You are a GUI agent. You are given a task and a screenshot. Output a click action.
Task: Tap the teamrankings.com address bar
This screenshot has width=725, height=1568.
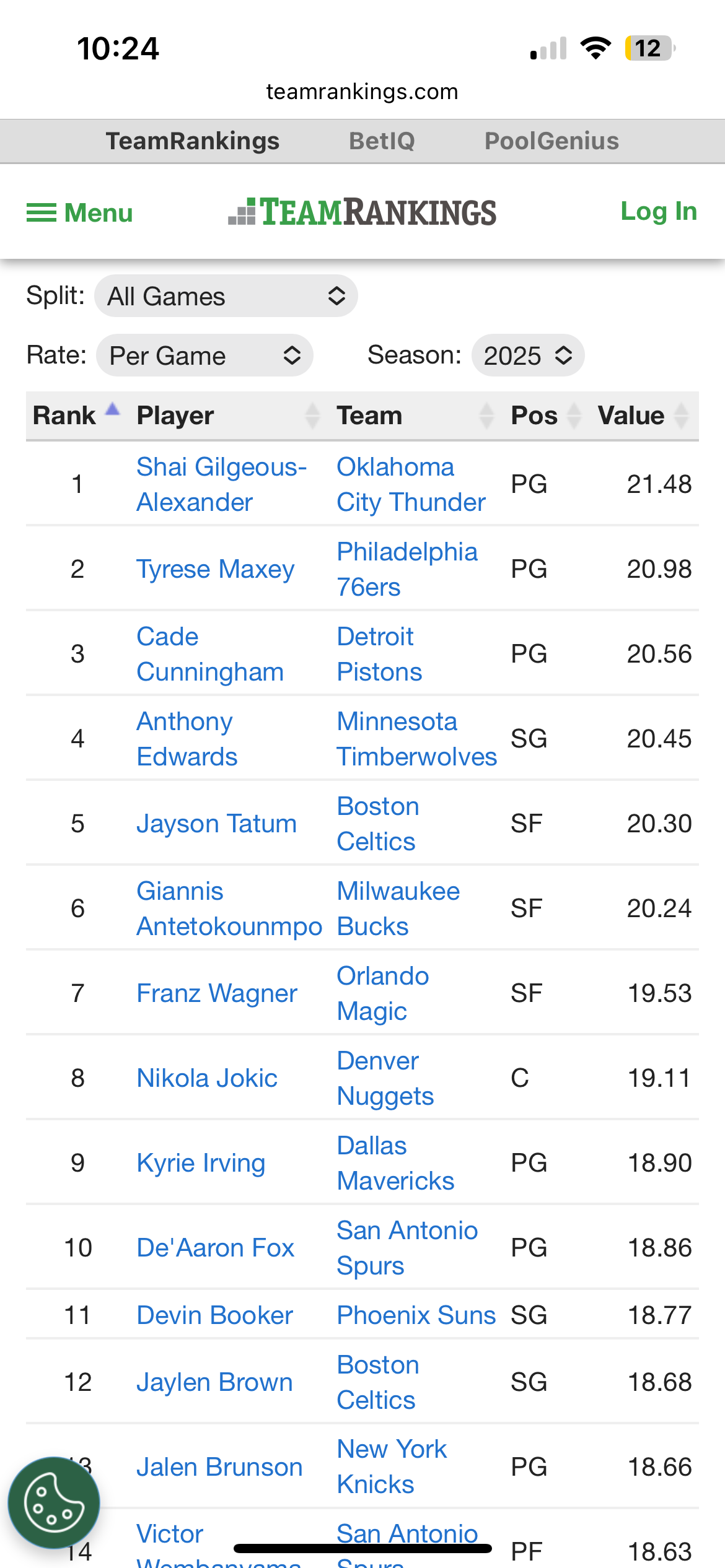[362, 92]
